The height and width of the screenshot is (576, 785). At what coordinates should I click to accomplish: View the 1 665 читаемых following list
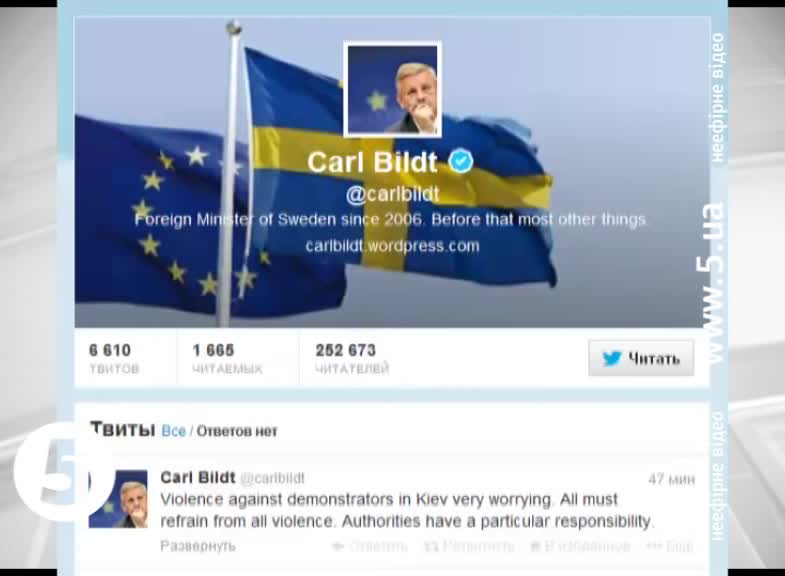point(227,358)
